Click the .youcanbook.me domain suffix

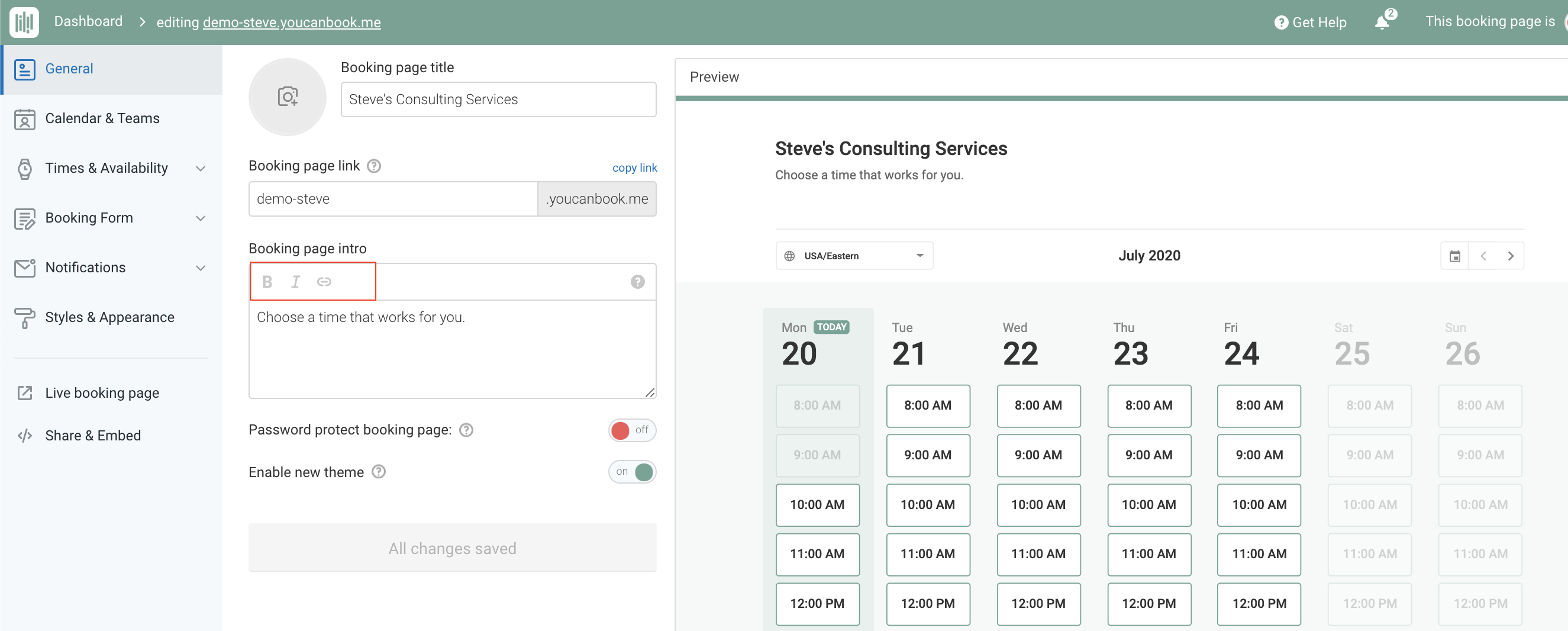pos(596,198)
